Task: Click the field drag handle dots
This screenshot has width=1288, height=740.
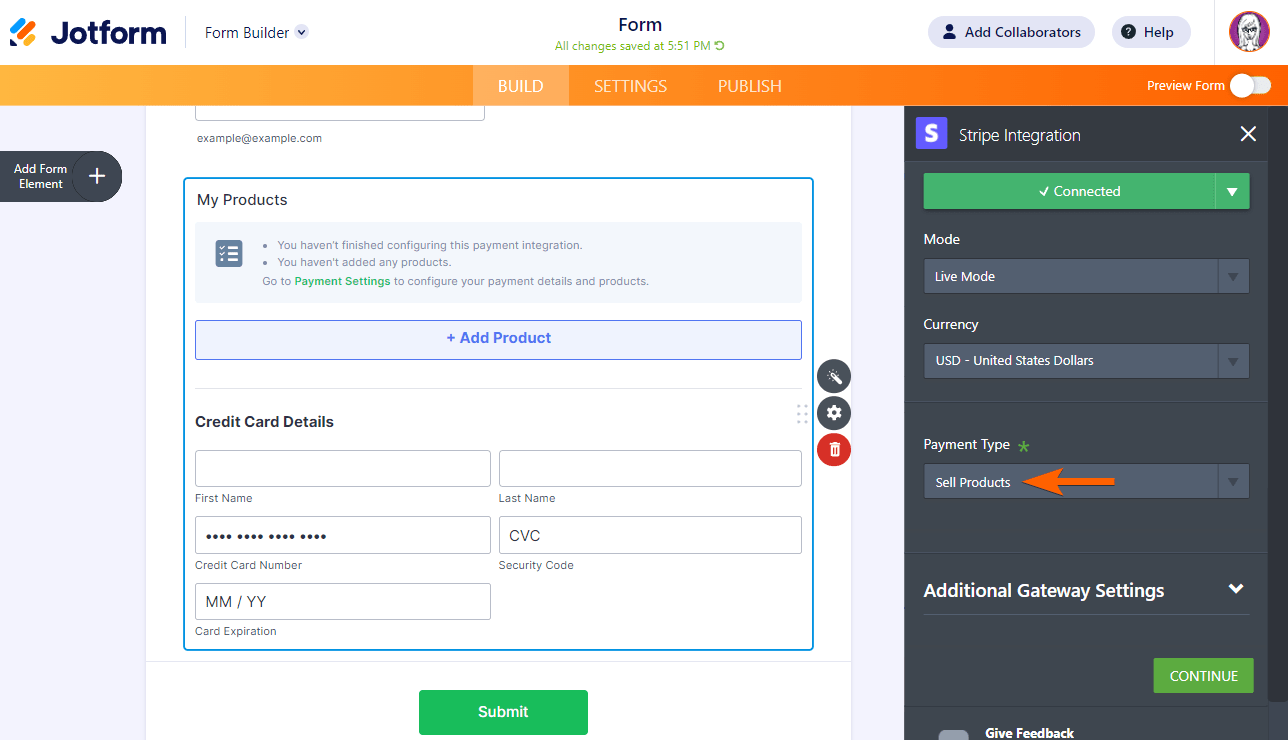Action: click(x=802, y=413)
